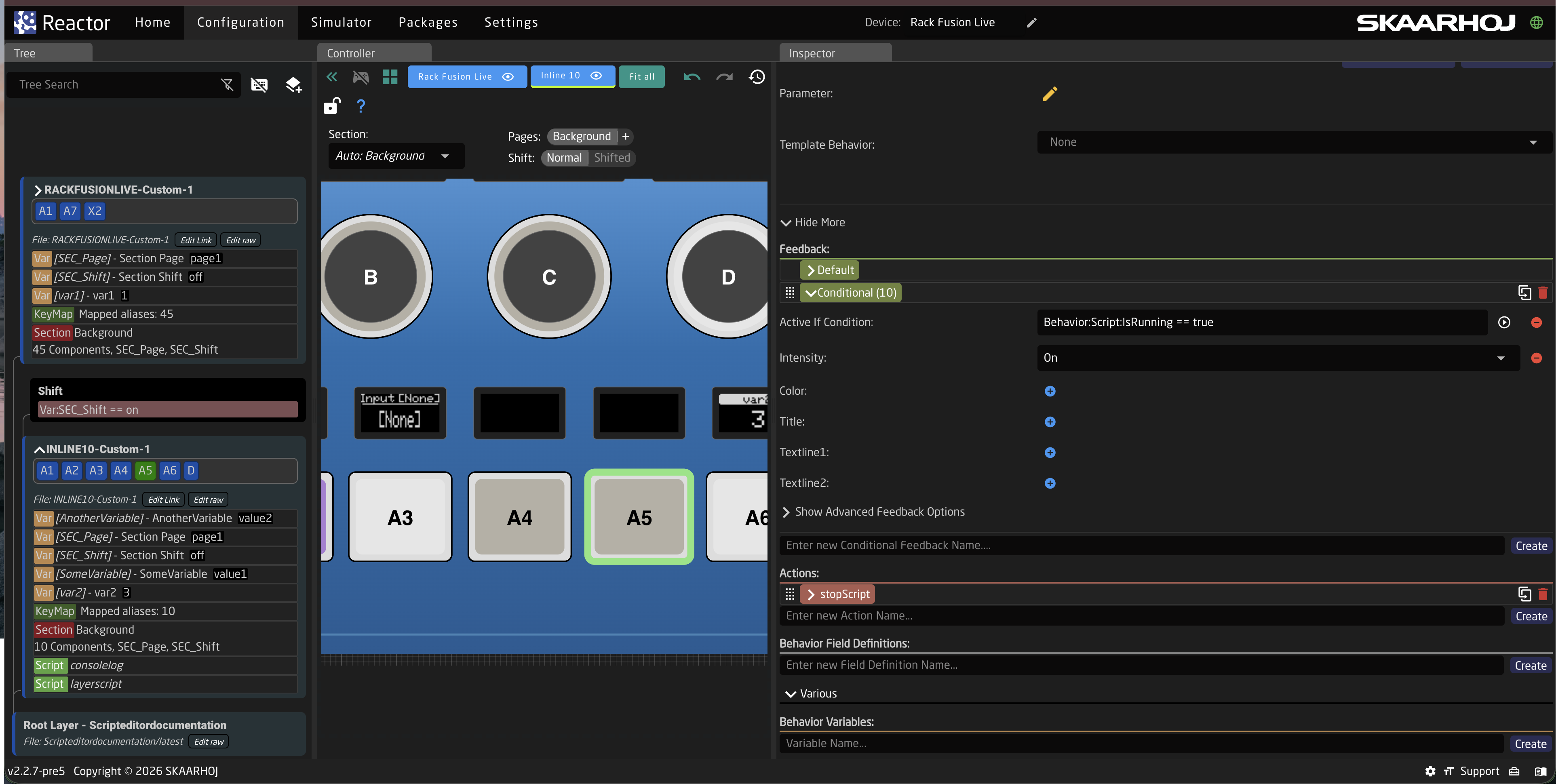1556x784 pixels.
Task: Click the text size icon in footer
Action: [x=1448, y=771]
